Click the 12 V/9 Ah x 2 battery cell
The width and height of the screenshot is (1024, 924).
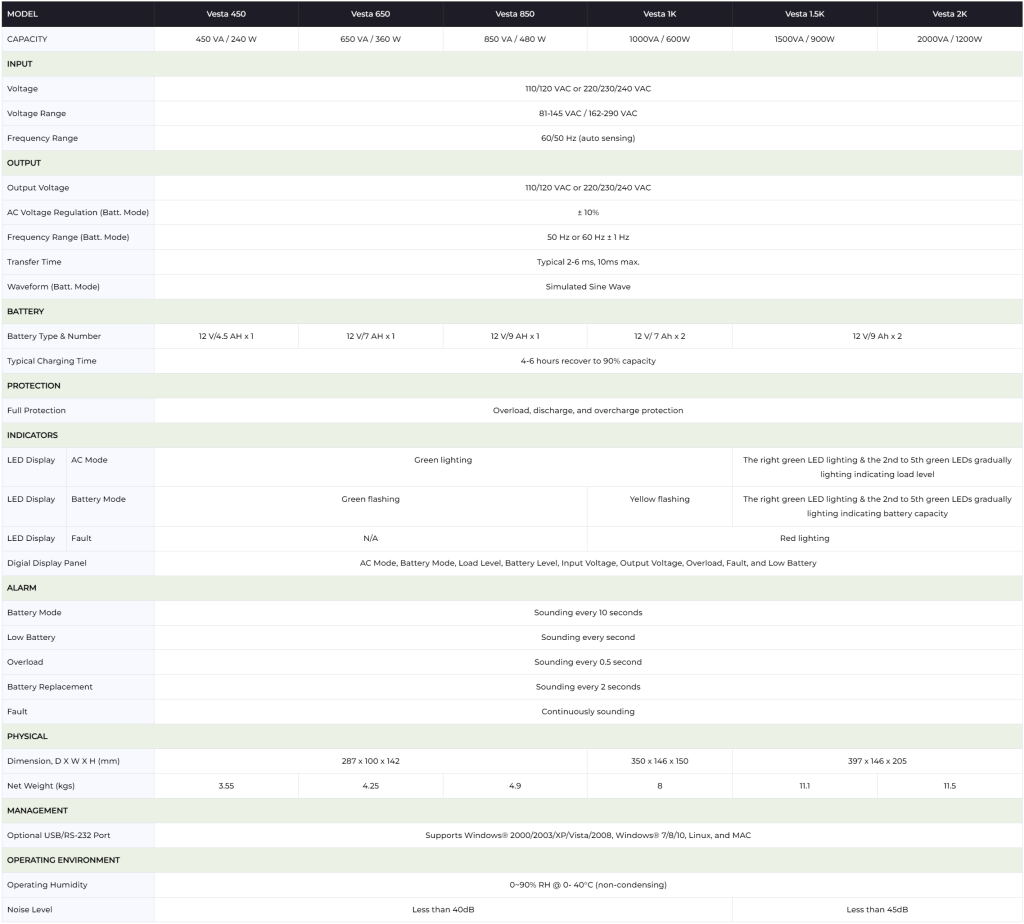877,336
